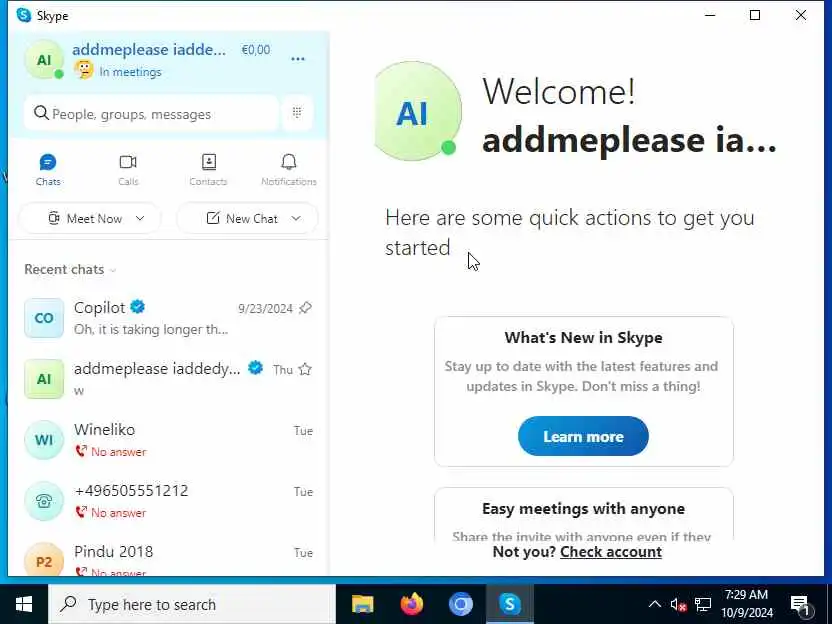The height and width of the screenshot is (624, 832).
Task: Click the Wineliko WI avatar
Action: 44,440
